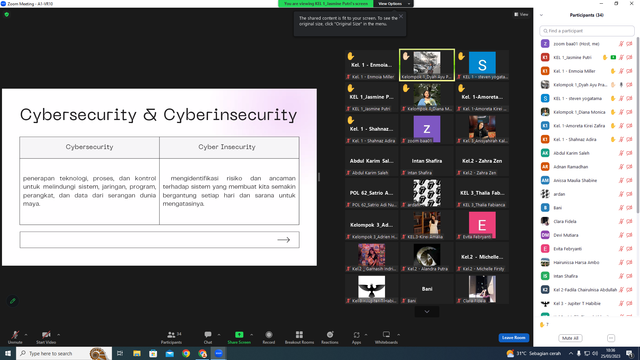Open the Windows notification center
This screenshot has height=360, width=640.
point(630,353)
